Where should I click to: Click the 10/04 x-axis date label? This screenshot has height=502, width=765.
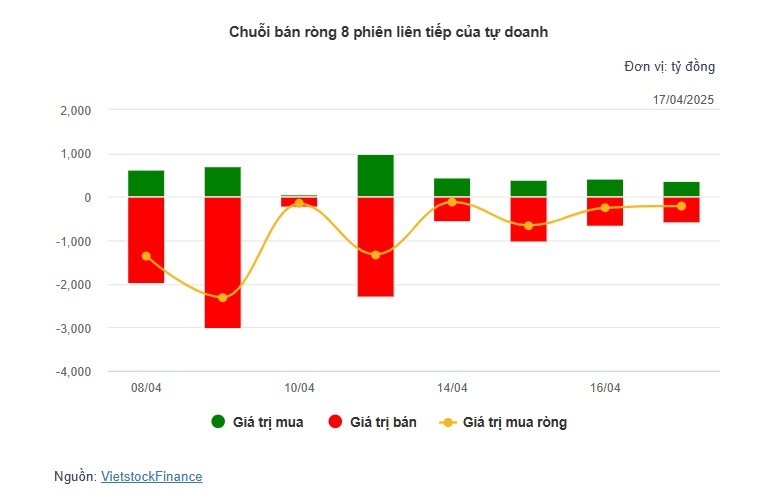tap(299, 388)
